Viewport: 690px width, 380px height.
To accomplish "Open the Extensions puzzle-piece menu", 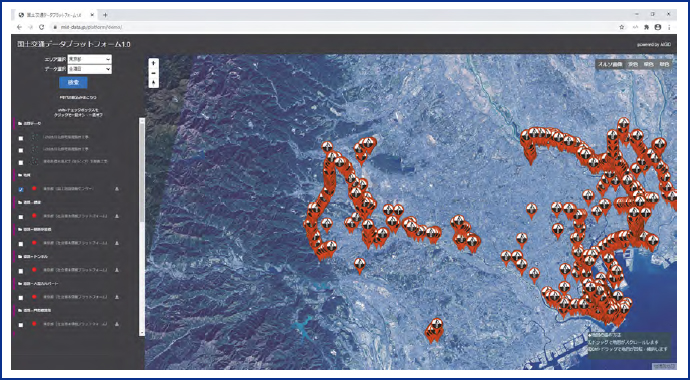I will (x=646, y=27).
